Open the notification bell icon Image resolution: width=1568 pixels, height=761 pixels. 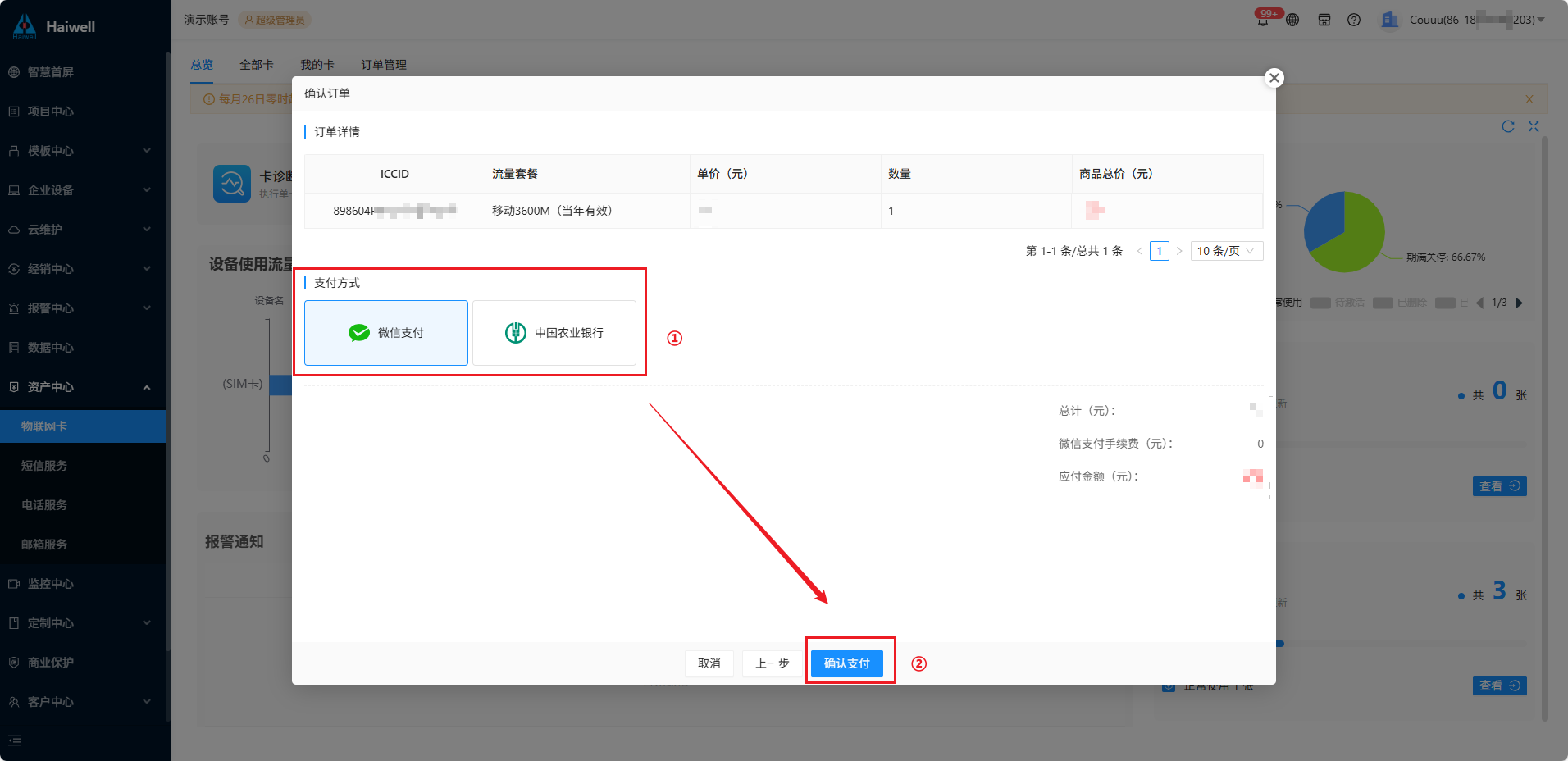coord(1262,21)
